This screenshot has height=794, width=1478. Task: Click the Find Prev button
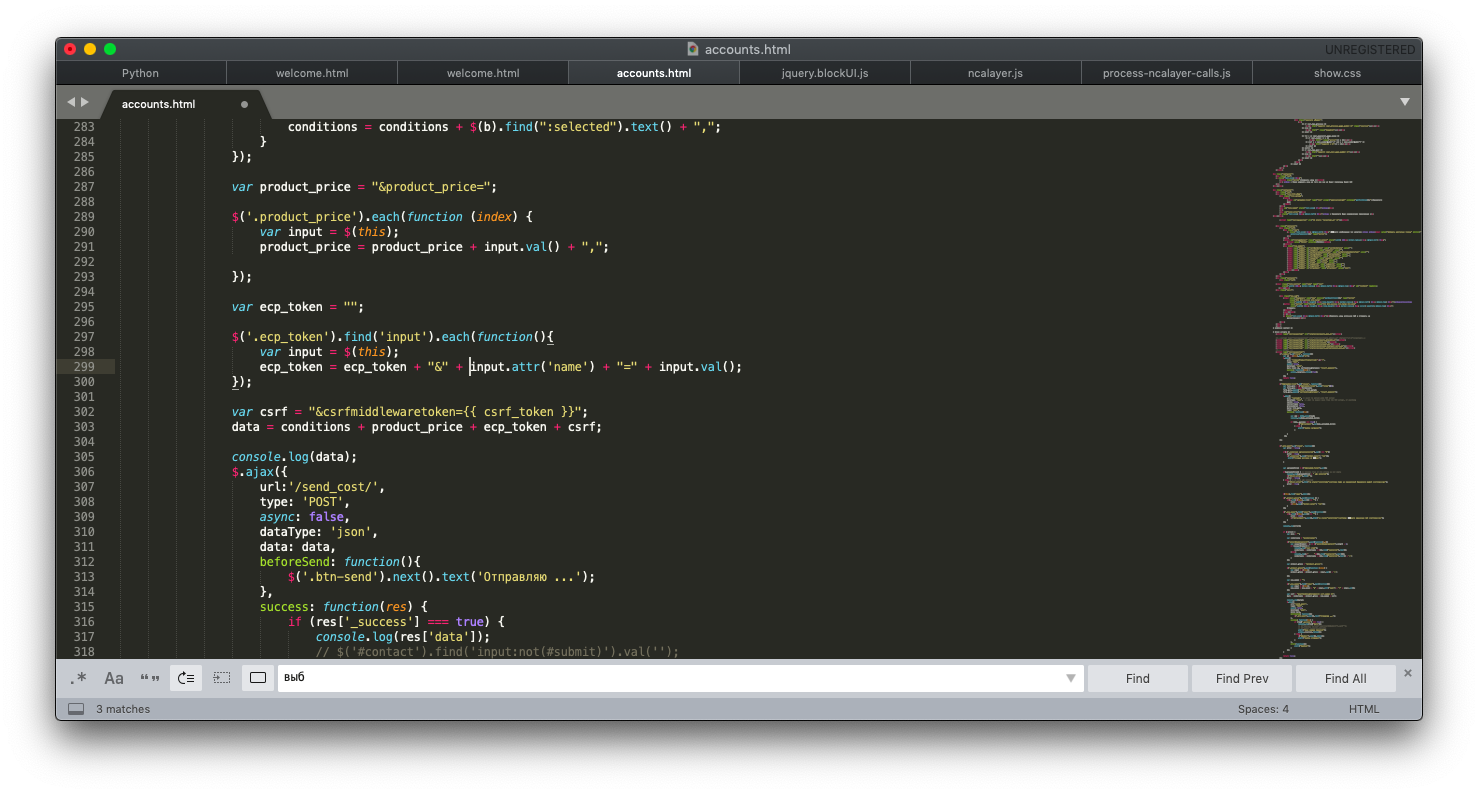click(x=1242, y=678)
